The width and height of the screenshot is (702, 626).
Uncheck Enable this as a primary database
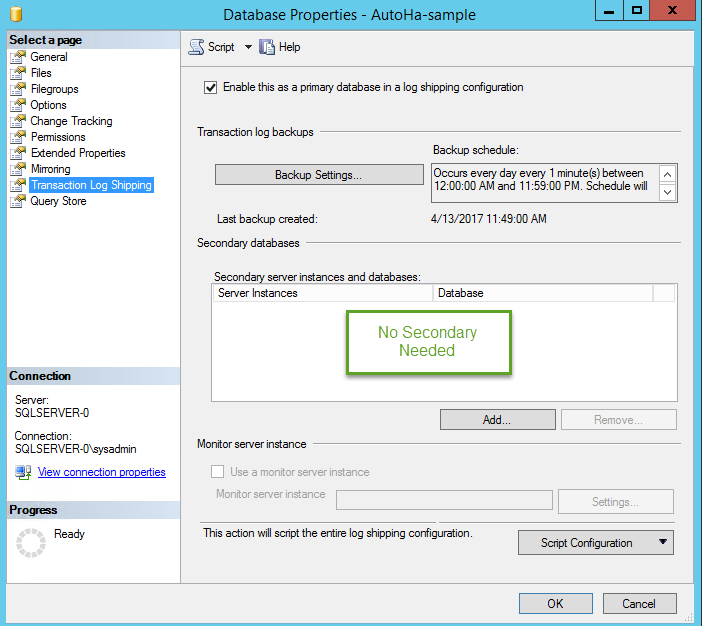[x=210, y=87]
